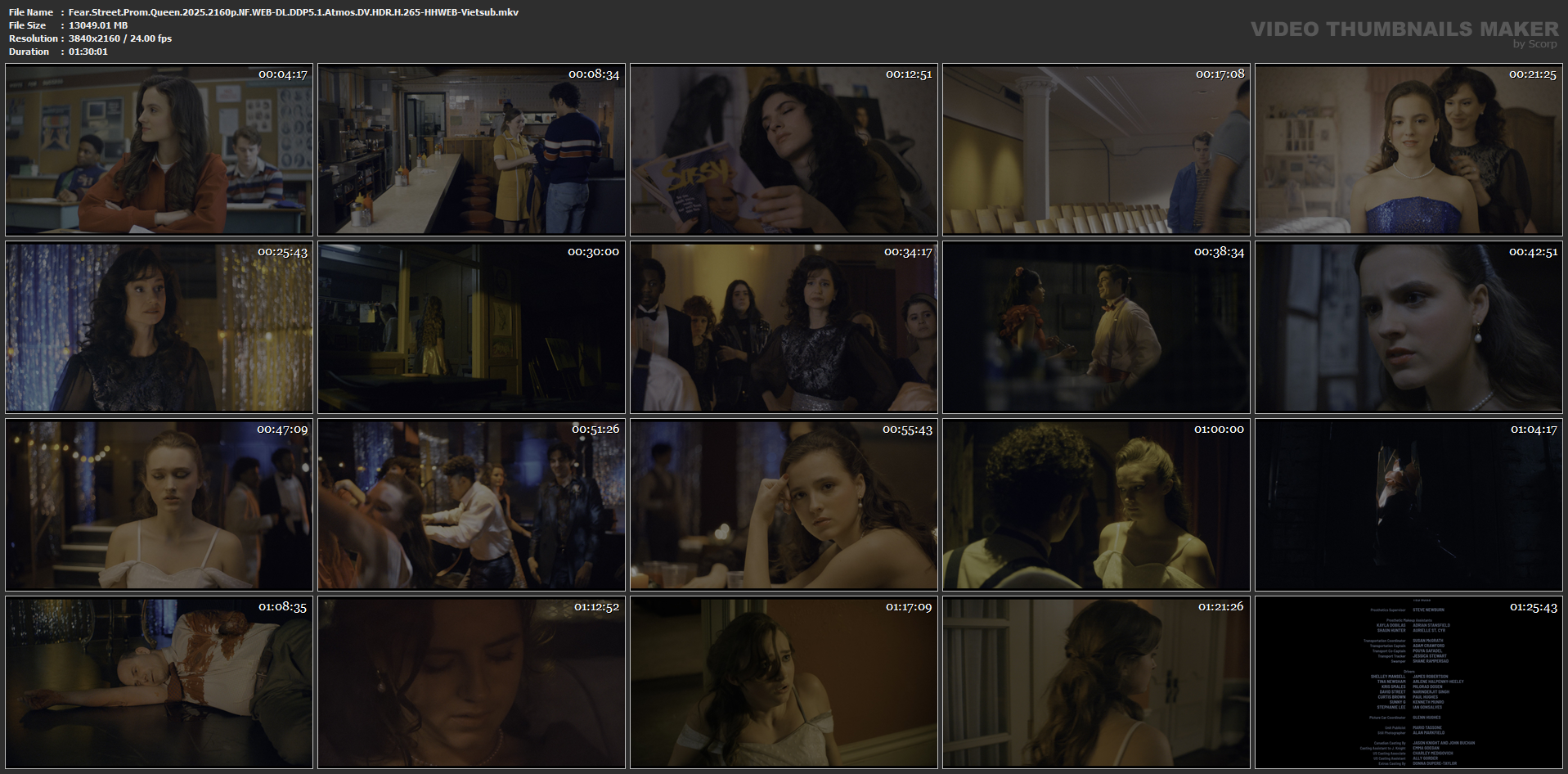Viewport: 1568px width, 774px height.
Task: Click the resolution text 3840x2160 / 24.00 fps
Action: click(x=120, y=38)
